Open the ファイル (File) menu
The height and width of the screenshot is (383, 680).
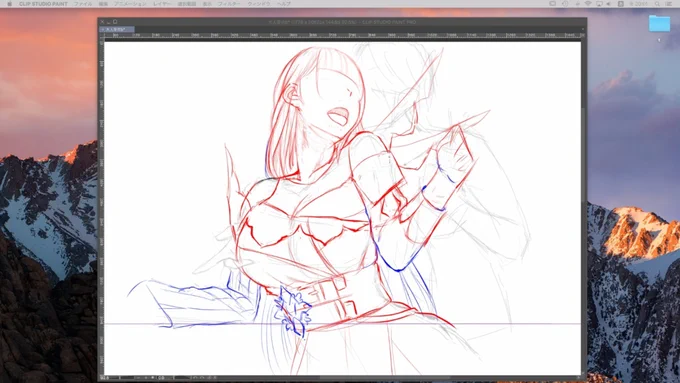click(82, 3)
